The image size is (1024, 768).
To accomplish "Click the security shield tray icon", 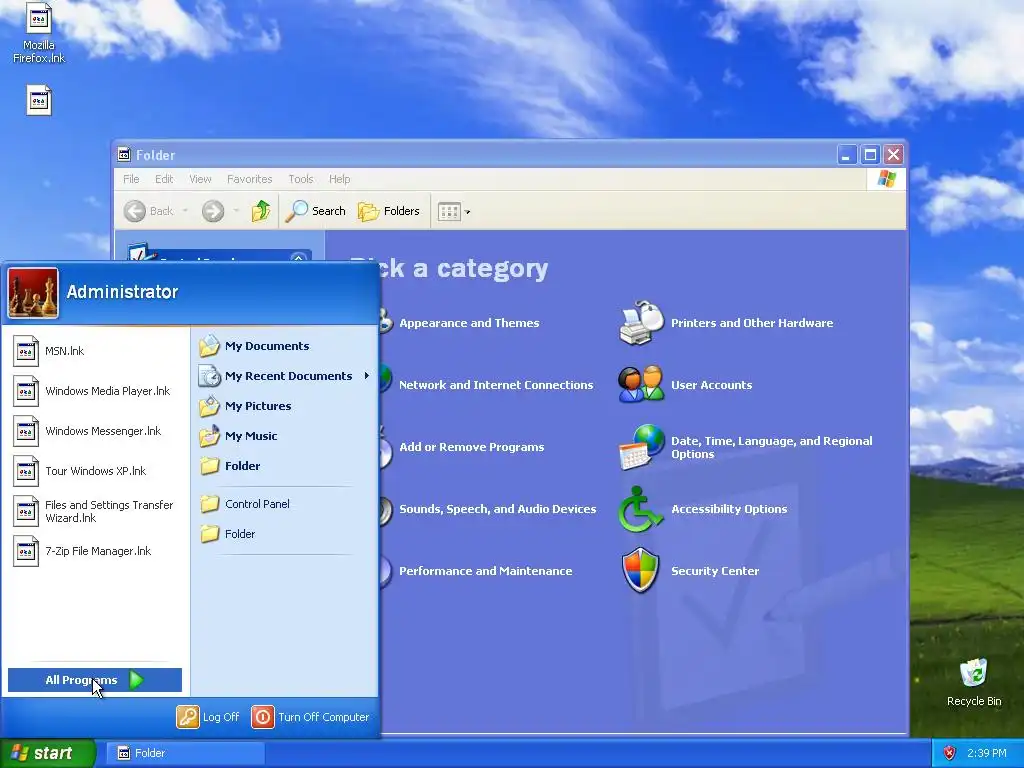I will 950,753.
